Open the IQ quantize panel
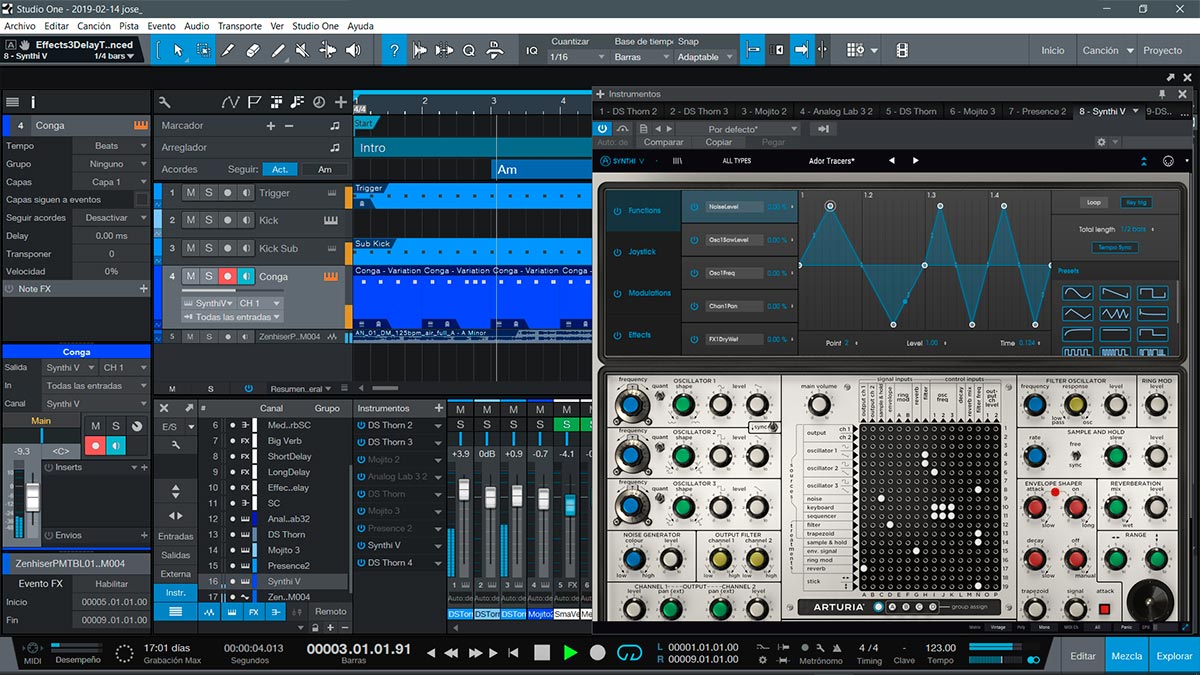This screenshot has height=675, width=1200. coord(532,50)
